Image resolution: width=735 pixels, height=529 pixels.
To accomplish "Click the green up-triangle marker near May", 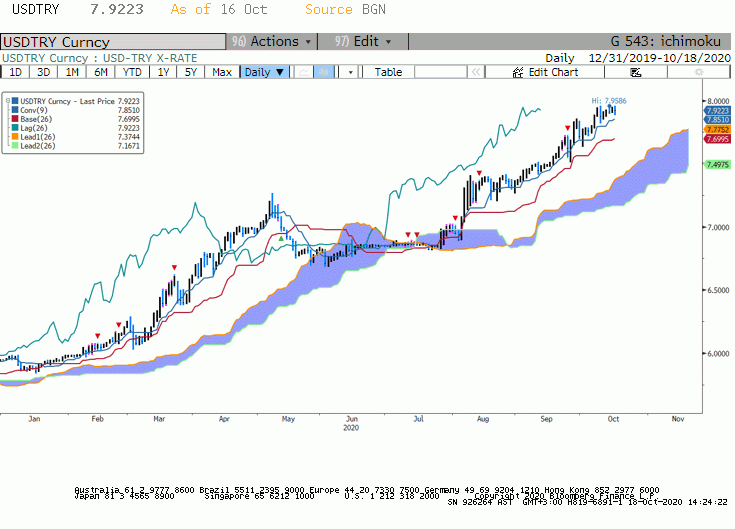I will tap(281, 238).
